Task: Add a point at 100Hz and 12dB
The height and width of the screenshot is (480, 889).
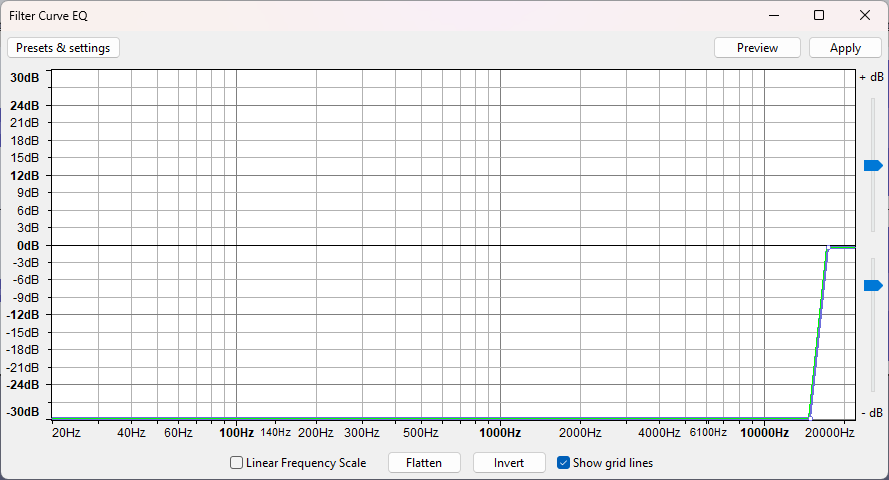Action: tap(236, 175)
